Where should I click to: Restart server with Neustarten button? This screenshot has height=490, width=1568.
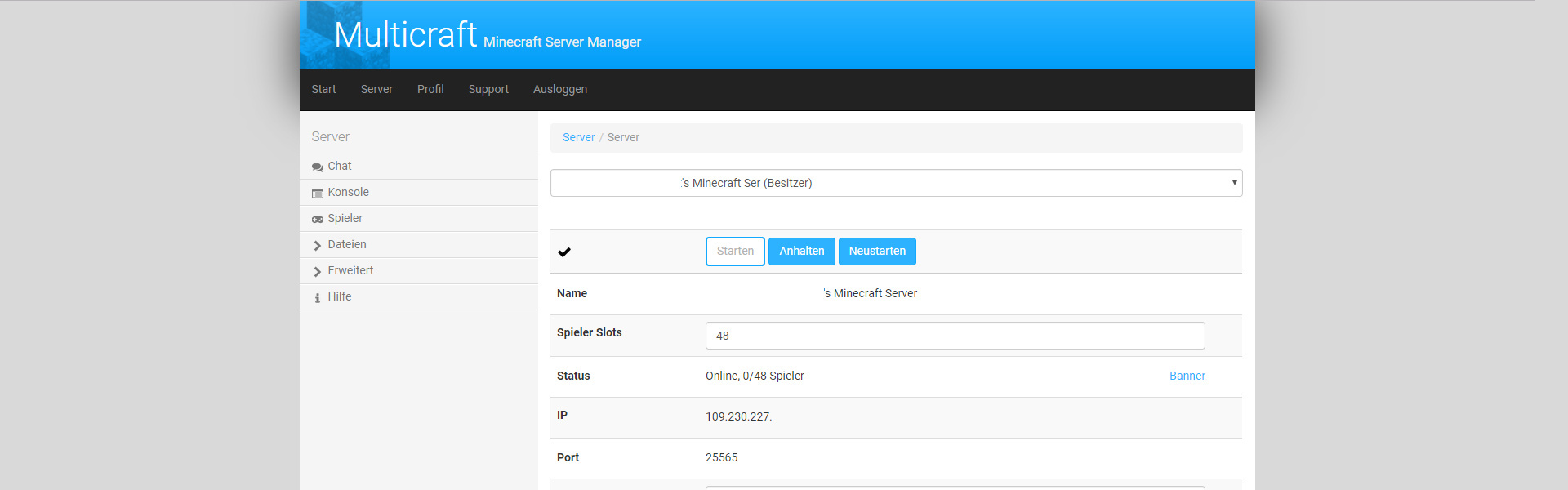tap(877, 252)
